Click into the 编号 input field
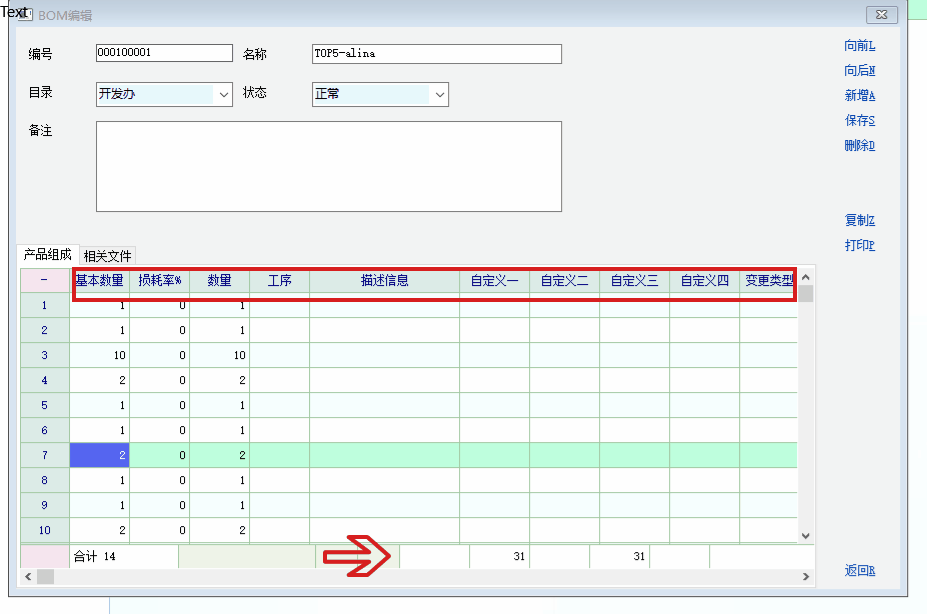Image resolution: width=927 pixels, height=614 pixels. (x=163, y=53)
